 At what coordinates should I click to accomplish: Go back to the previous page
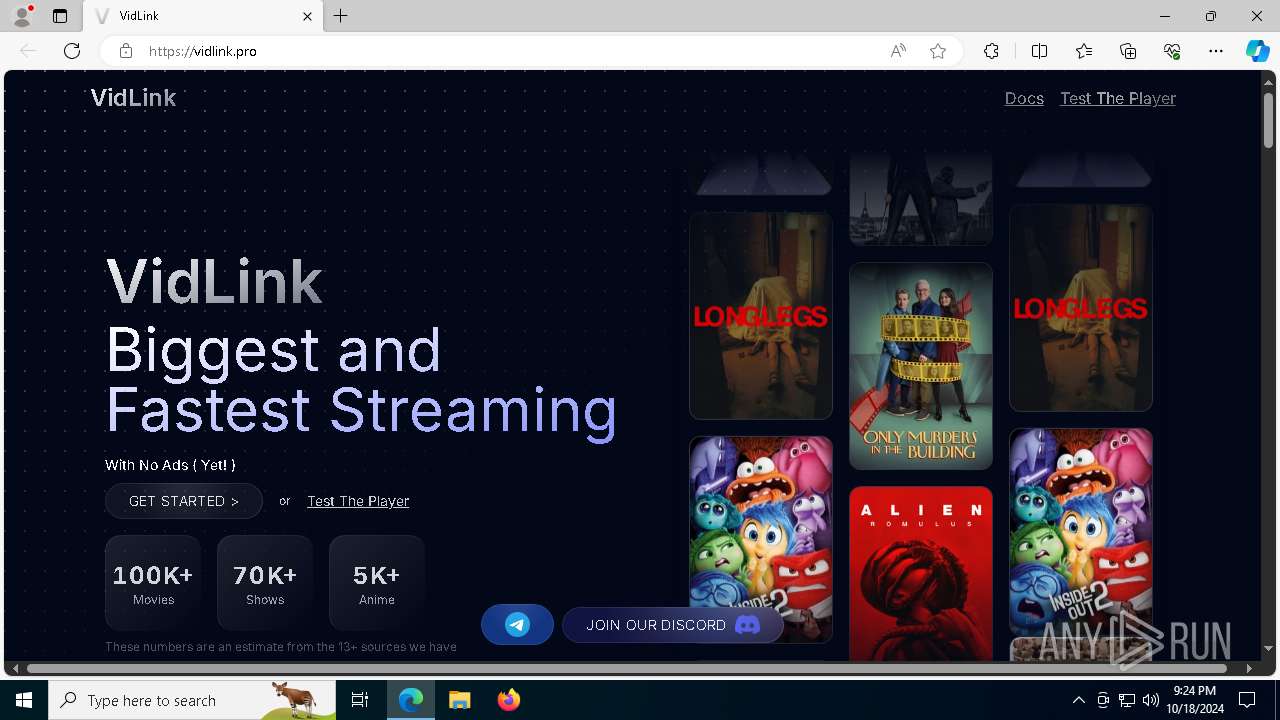(x=28, y=51)
